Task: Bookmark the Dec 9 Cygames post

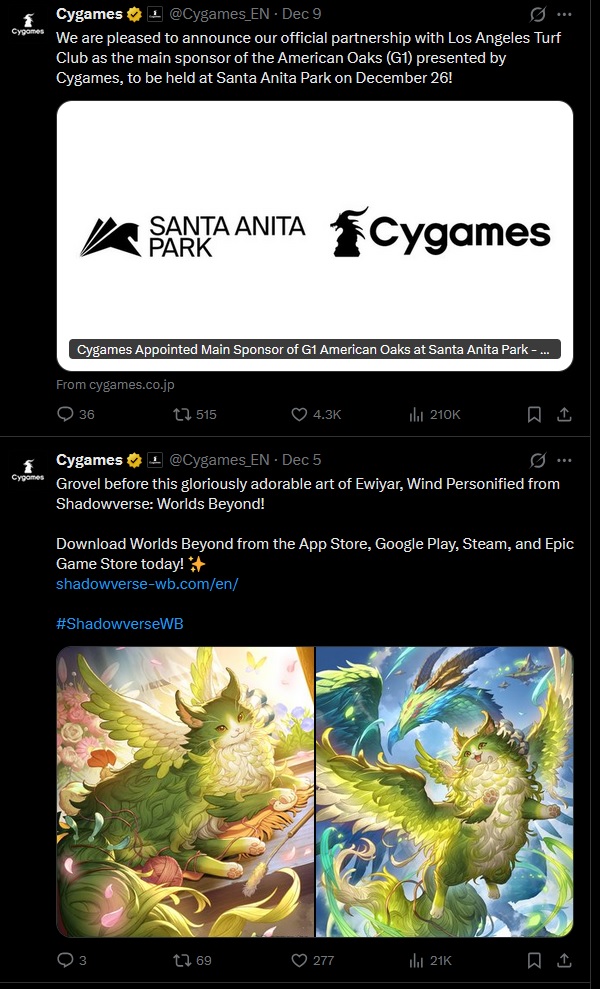Action: [534, 414]
